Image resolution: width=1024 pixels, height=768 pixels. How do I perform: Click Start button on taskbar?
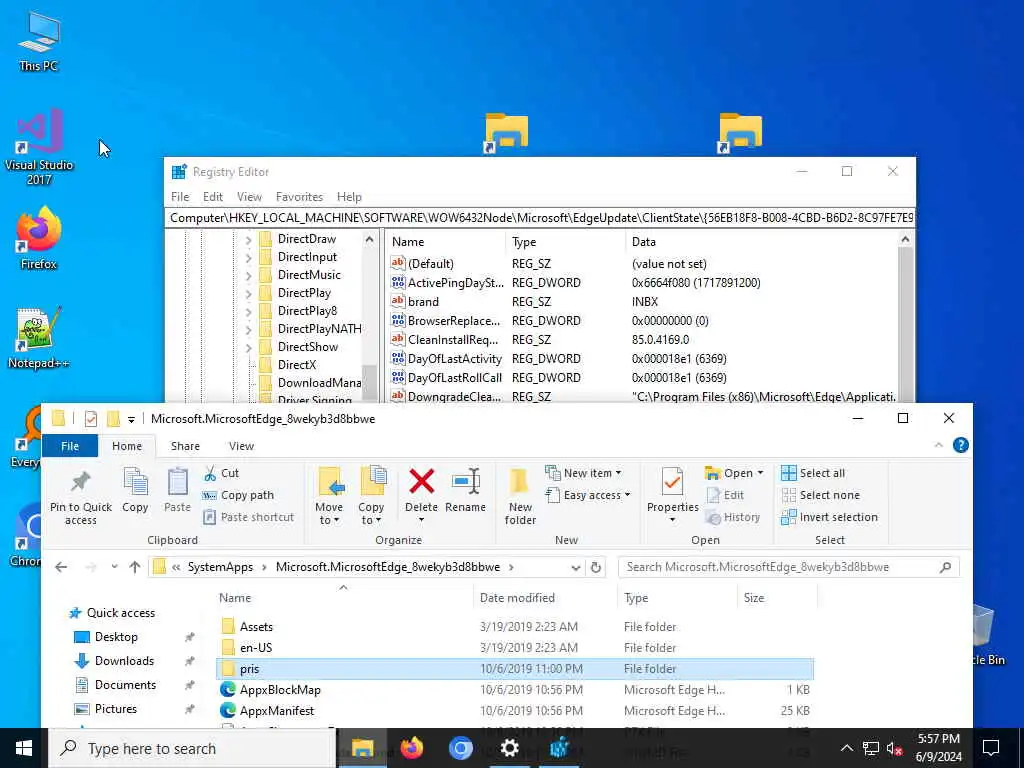(x=24, y=748)
